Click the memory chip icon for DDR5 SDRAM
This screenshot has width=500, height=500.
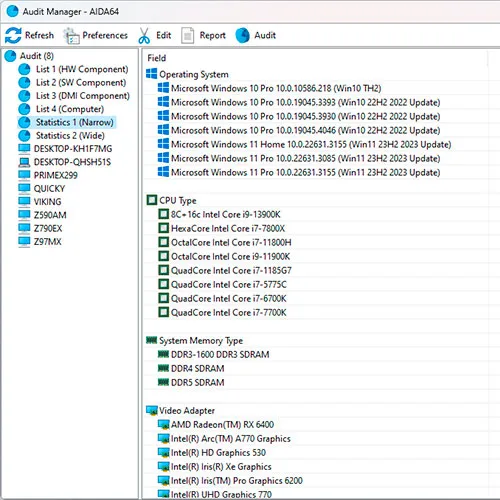pos(163,382)
